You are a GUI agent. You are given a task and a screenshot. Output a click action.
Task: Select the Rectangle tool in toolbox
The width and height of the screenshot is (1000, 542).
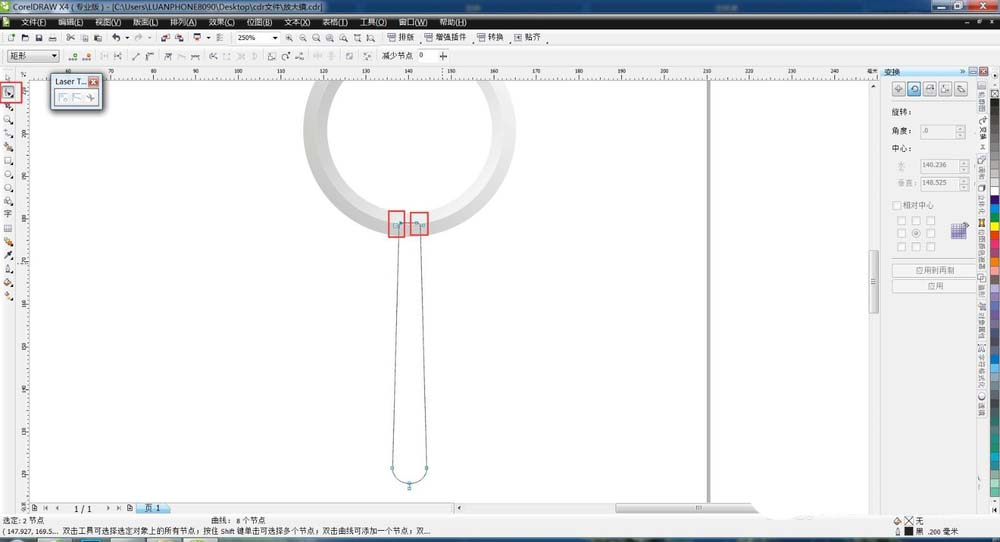click(8, 161)
